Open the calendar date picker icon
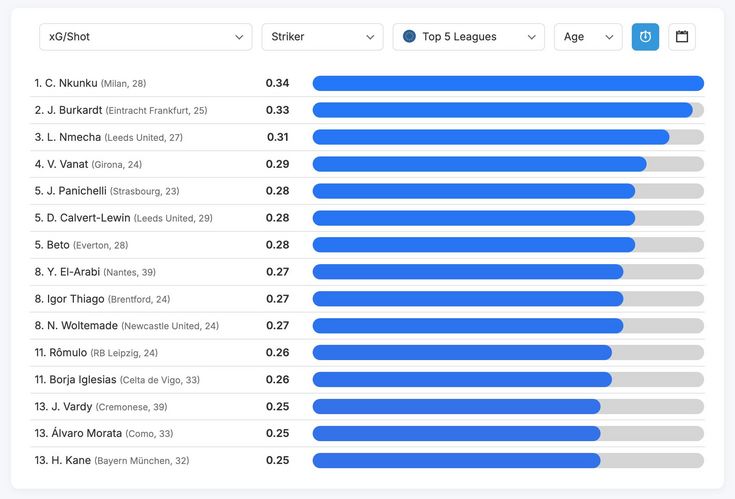 click(x=682, y=37)
